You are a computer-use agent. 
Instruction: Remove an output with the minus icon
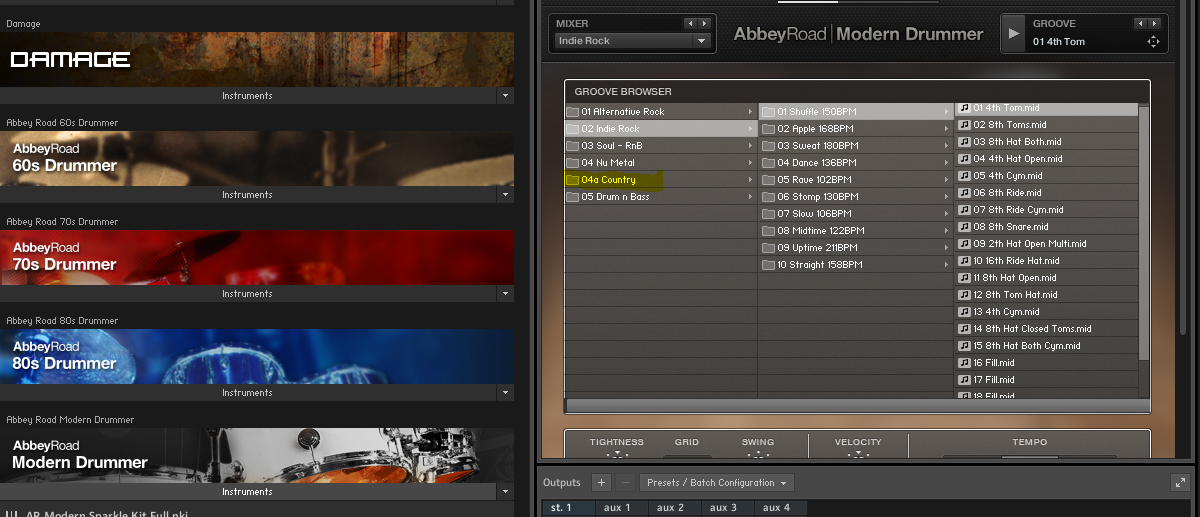pyautogui.click(x=625, y=482)
